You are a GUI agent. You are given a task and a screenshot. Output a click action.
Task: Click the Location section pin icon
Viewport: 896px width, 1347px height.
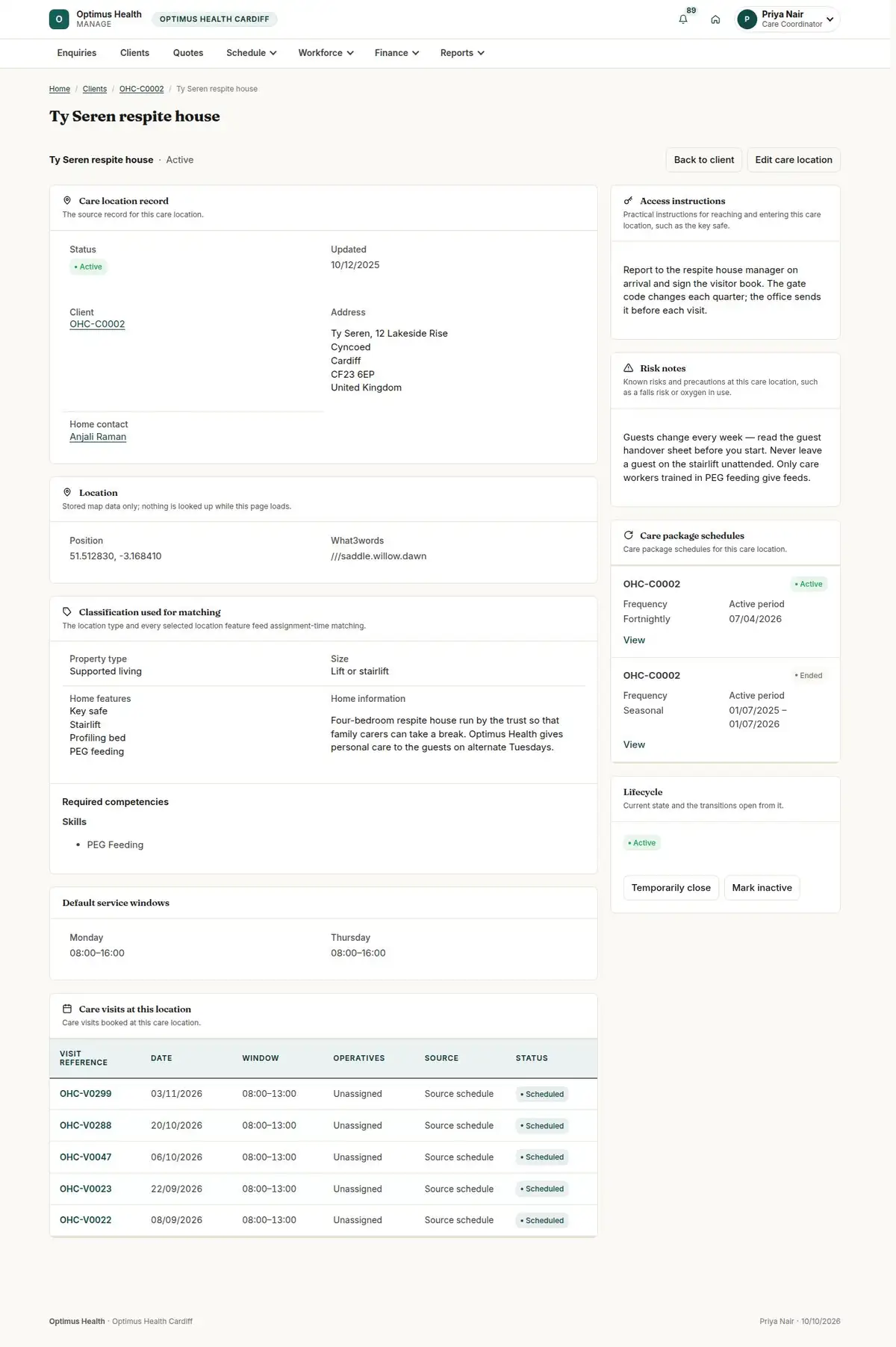67,493
